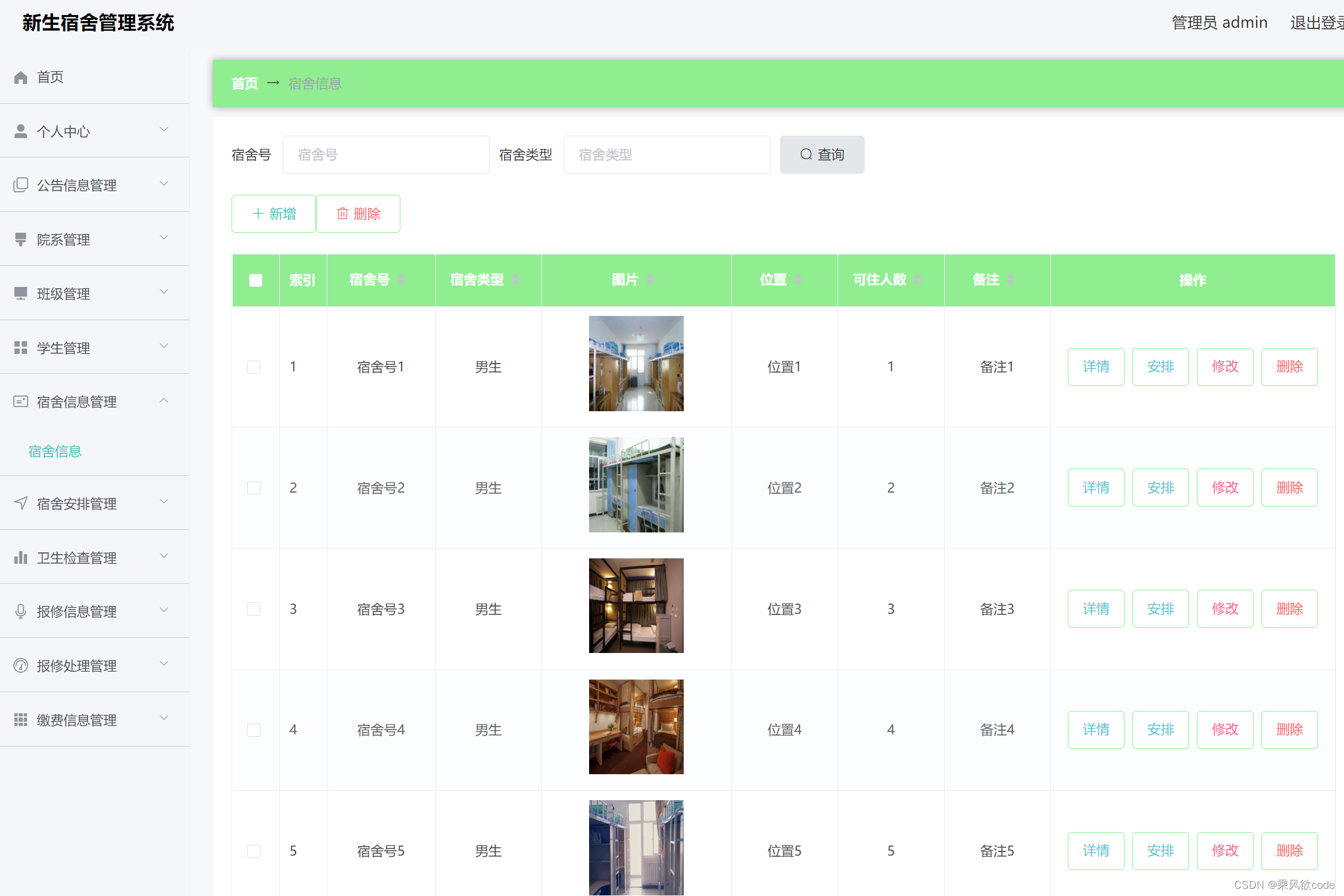Check the row for 宿舍号1

point(254,367)
